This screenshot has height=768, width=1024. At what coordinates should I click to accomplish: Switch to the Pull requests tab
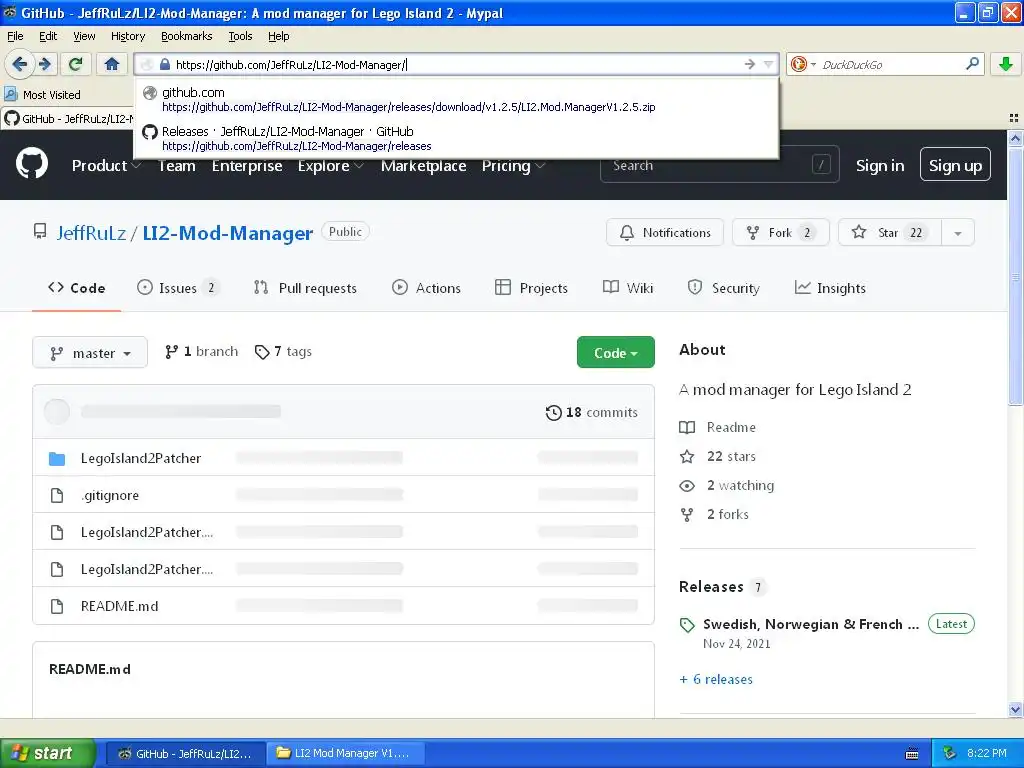pyautogui.click(x=305, y=288)
